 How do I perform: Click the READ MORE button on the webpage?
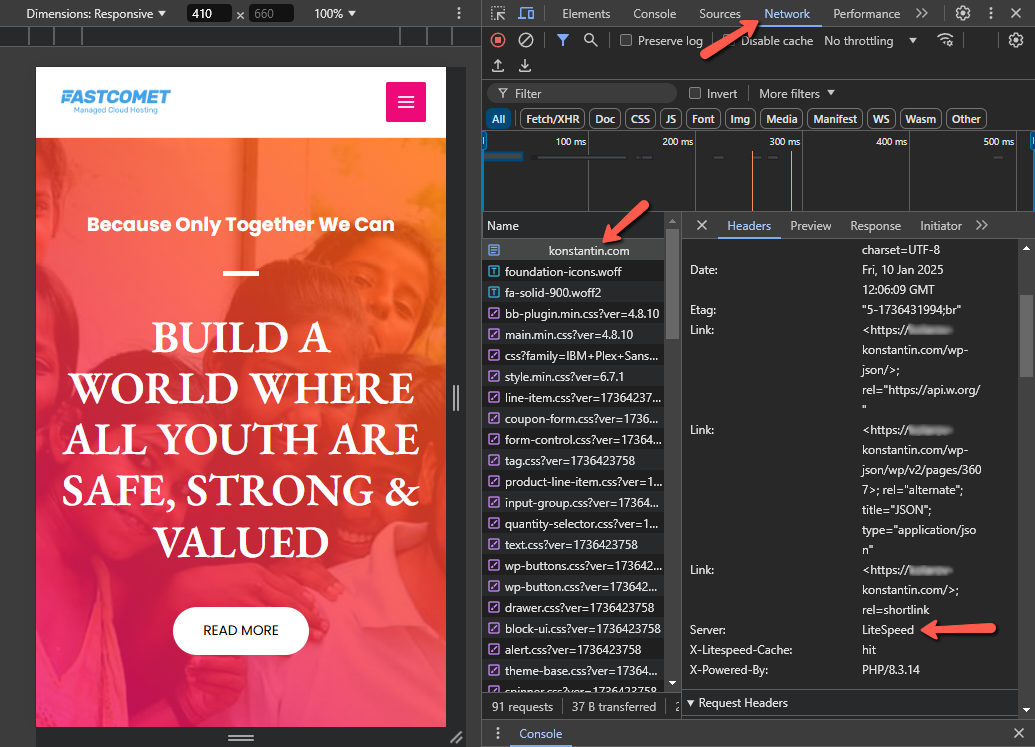click(x=240, y=631)
